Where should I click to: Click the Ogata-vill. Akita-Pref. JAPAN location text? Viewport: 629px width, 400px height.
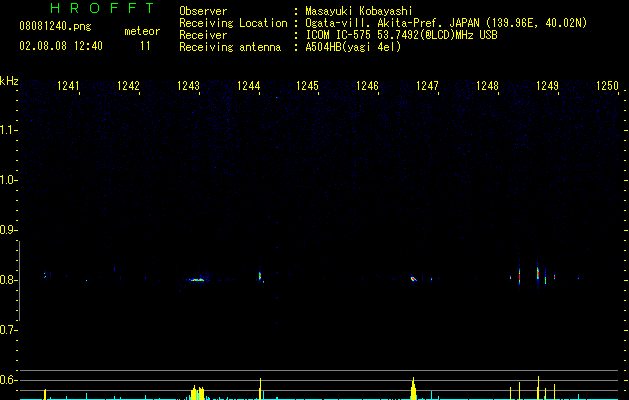[x=446, y=23]
